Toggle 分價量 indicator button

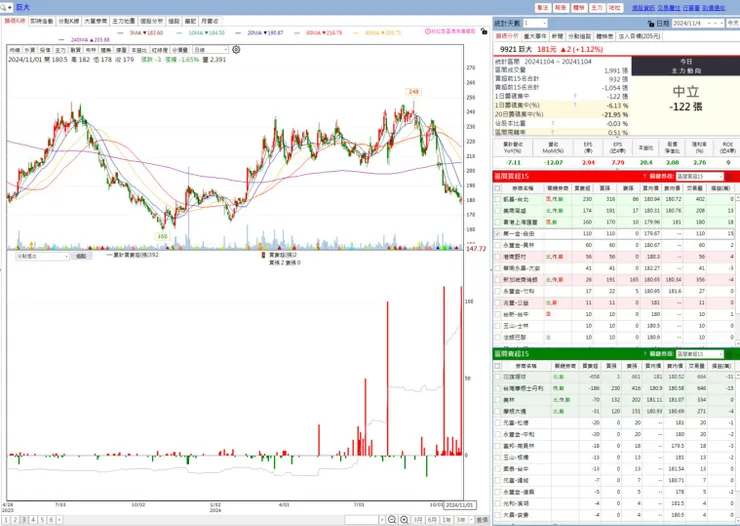pos(180,50)
